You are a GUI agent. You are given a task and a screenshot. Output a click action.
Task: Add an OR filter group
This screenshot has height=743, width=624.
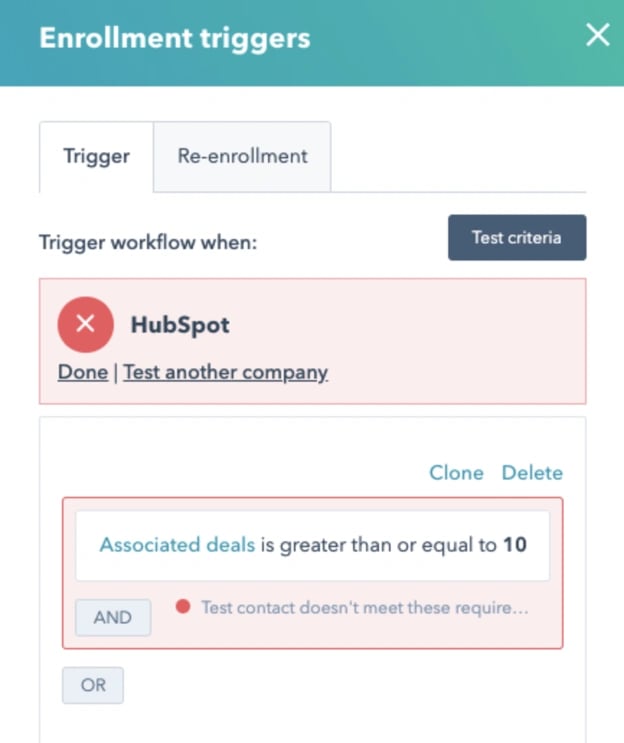coord(93,685)
